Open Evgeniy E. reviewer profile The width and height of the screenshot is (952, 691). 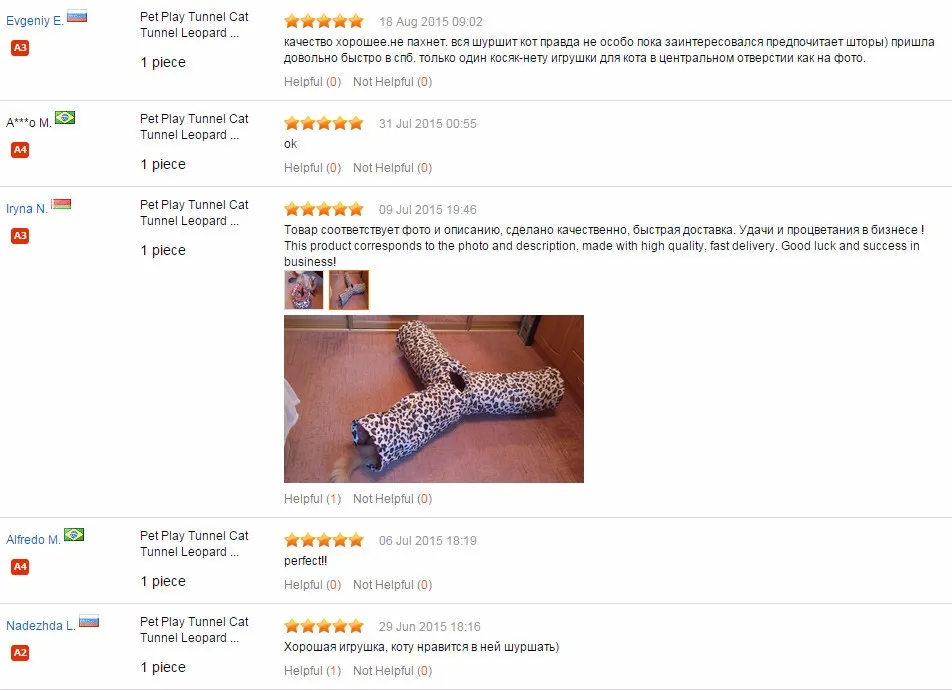point(35,21)
